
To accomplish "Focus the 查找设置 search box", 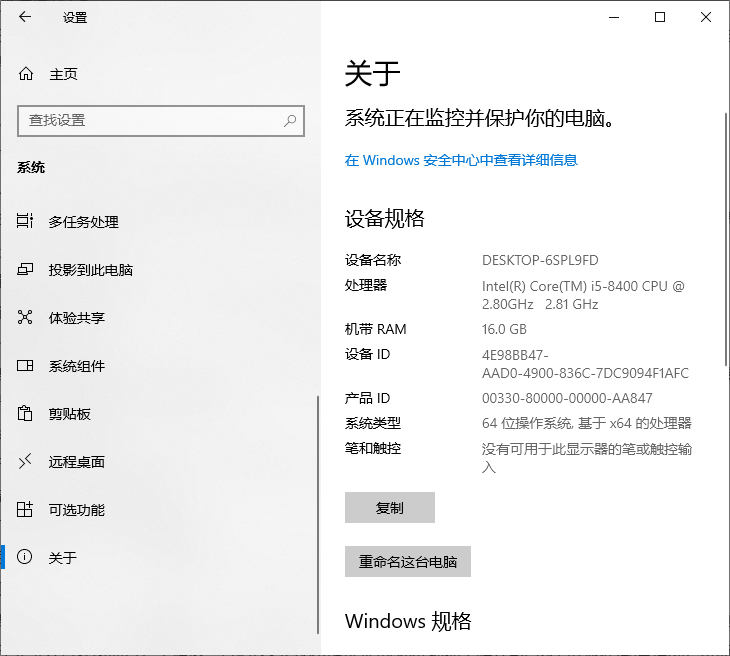I will pyautogui.click(x=150, y=120).
